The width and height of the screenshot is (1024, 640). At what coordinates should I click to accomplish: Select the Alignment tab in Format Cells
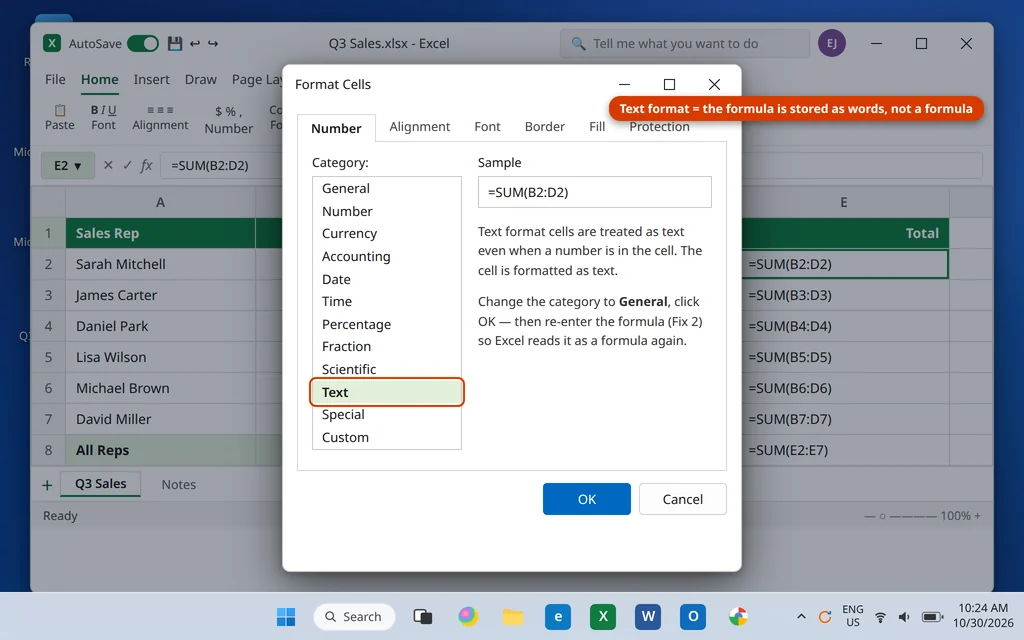click(420, 127)
